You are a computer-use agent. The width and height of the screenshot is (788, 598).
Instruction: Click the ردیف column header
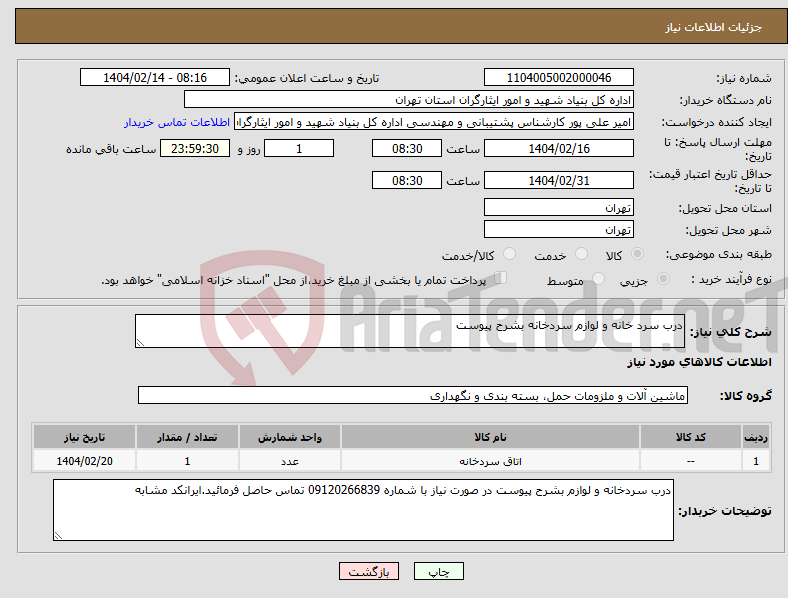pyautogui.click(x=756, y=437)
